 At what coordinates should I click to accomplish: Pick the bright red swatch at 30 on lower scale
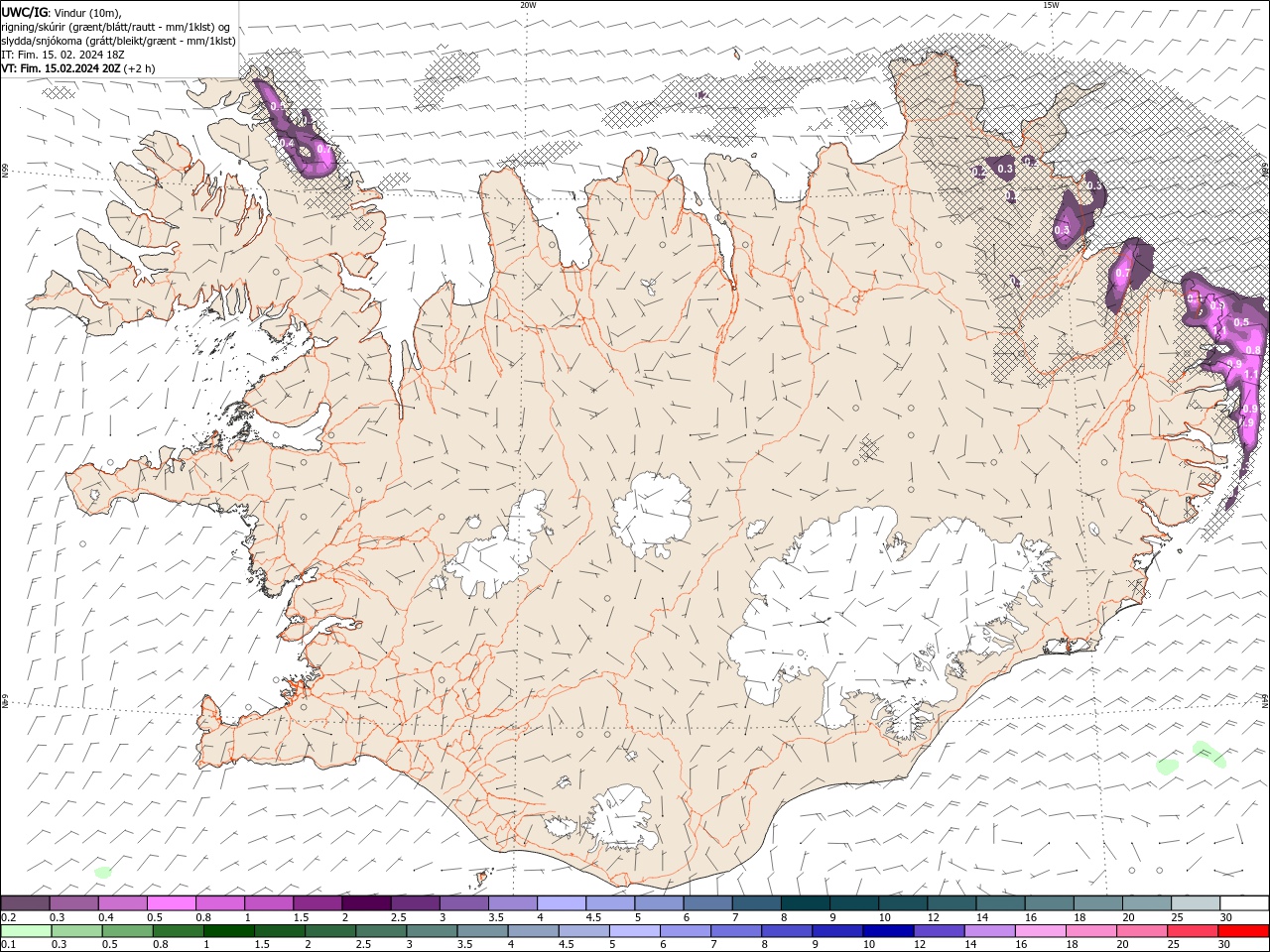click(1242, 931)
